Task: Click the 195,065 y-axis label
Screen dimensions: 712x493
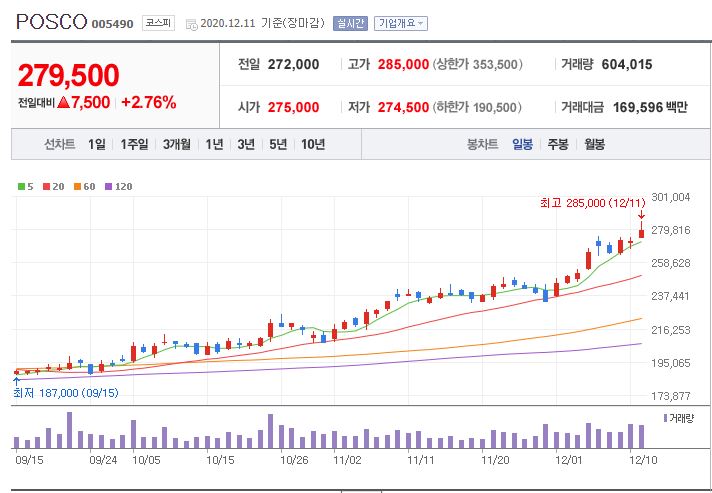Action: click(x=671, y=363)
